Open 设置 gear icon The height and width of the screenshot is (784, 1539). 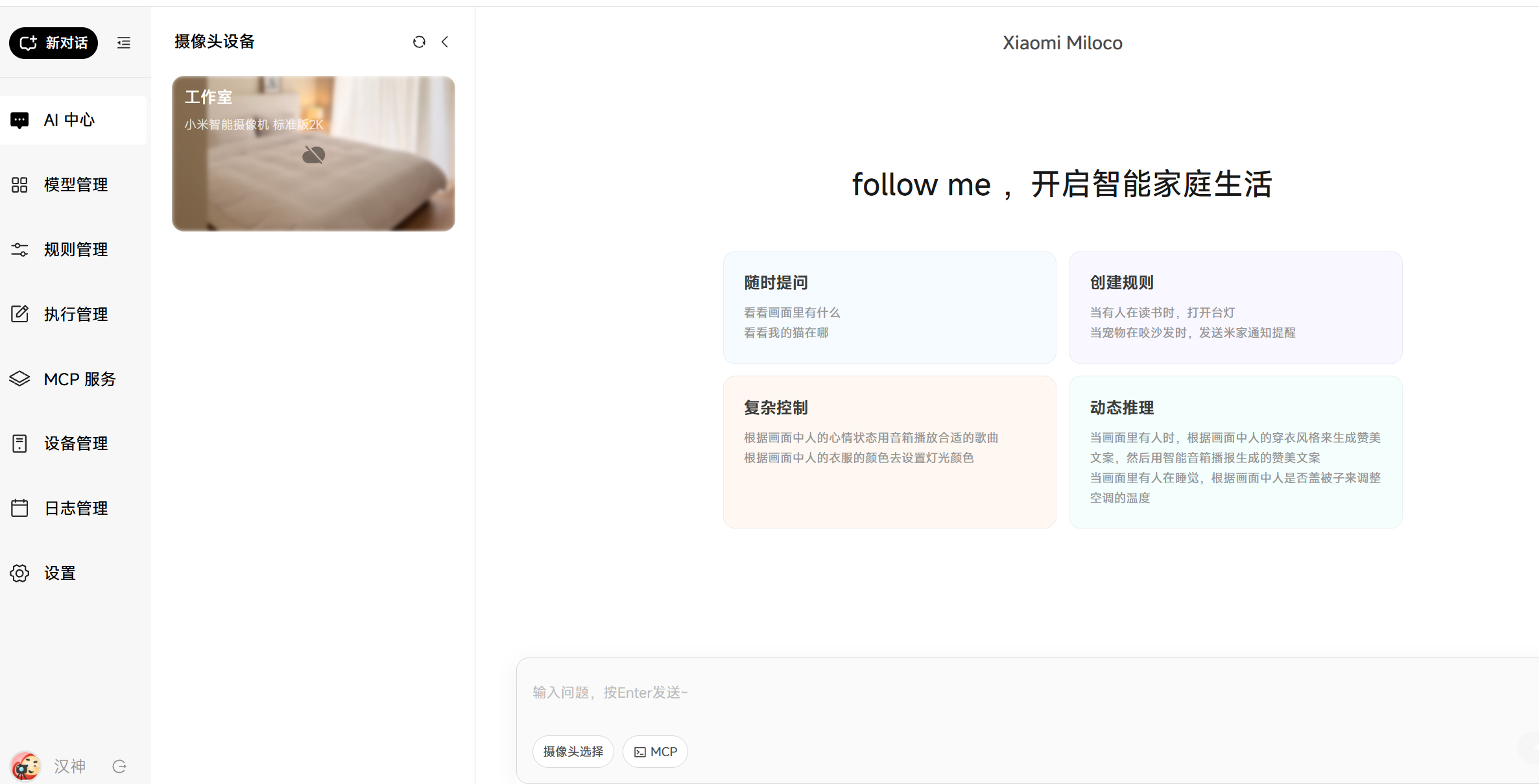(x=19, y=573)
